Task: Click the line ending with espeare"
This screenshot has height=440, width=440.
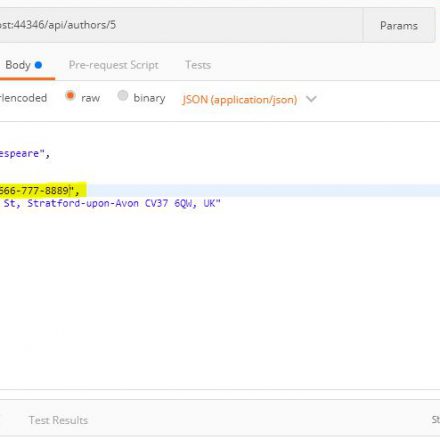Action: click(25, 154)
